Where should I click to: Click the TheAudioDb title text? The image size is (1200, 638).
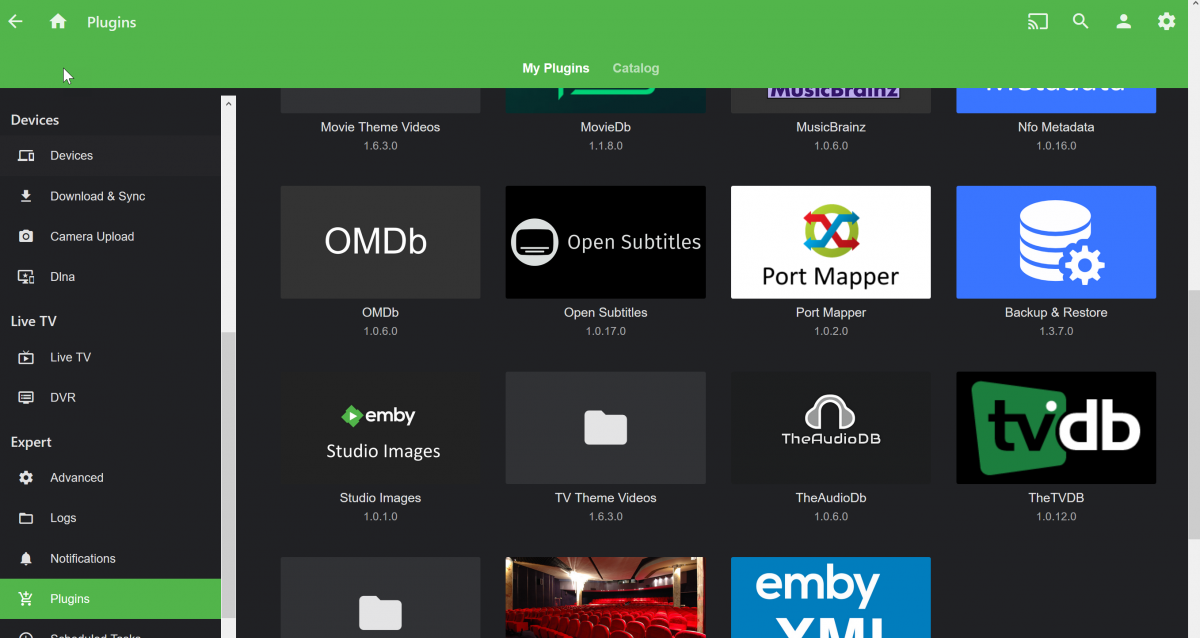pos(831,498)
